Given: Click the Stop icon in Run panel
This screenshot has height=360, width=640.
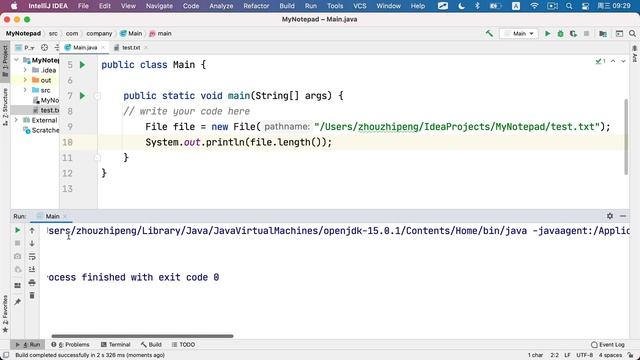Looking at the screenshot, I should pyautogui.click(x=18, y=243).
